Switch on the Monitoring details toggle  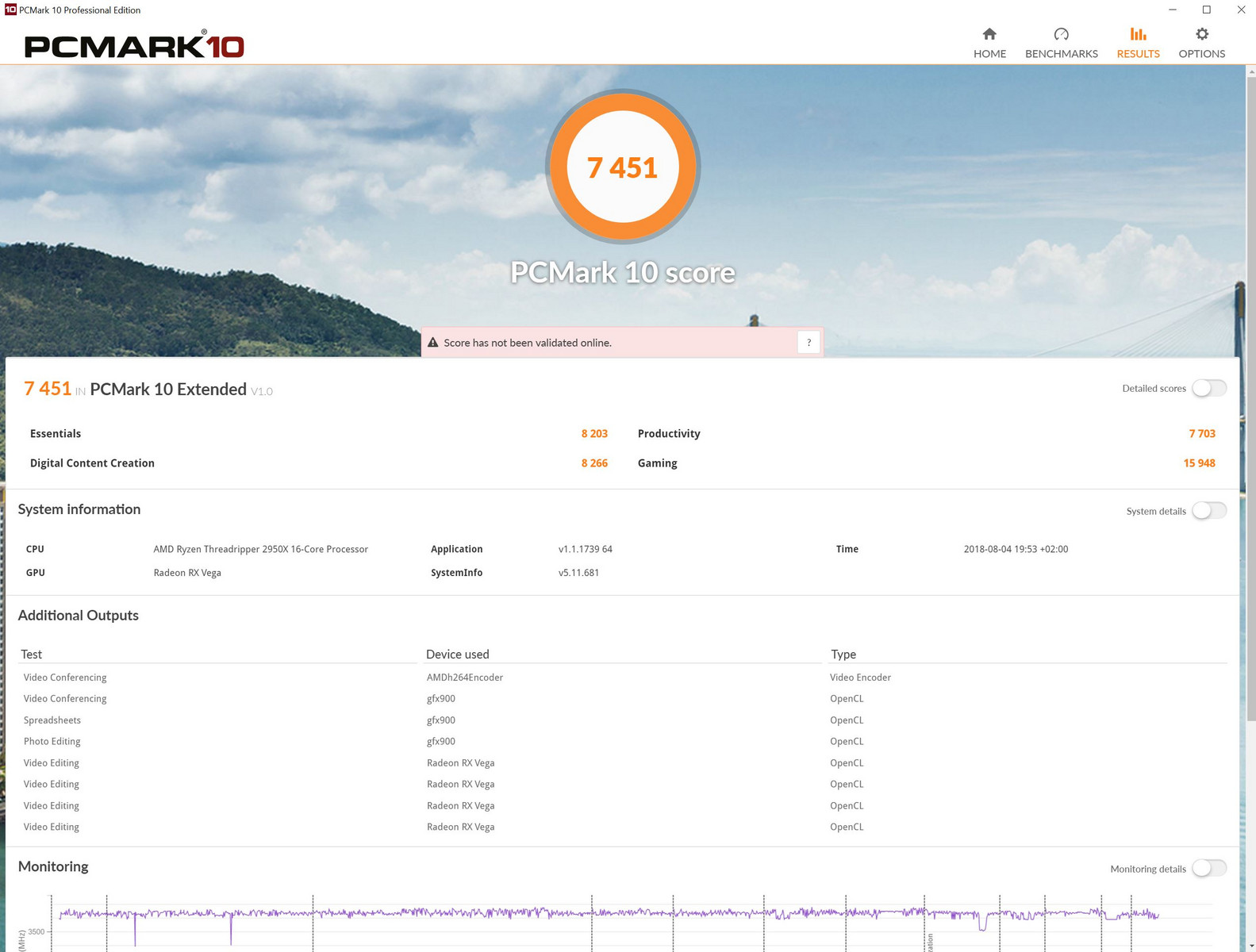point(1208,869)
